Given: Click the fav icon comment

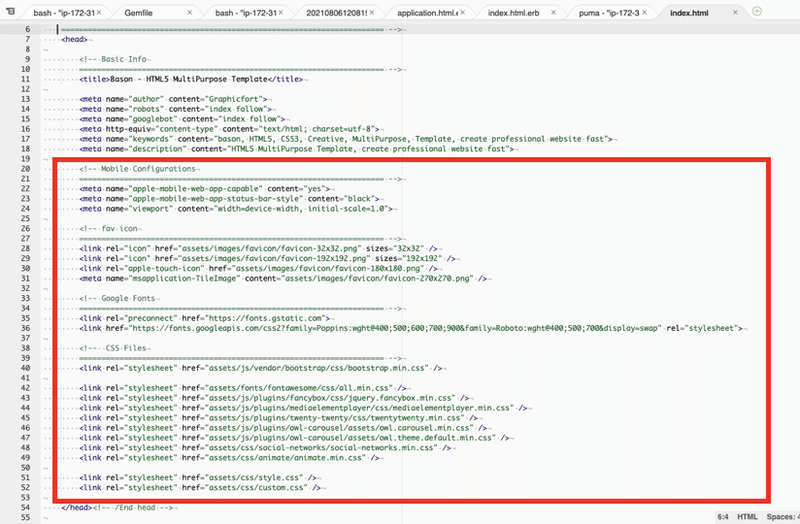Looking at the screenshot, I should (x=108, y=229).
